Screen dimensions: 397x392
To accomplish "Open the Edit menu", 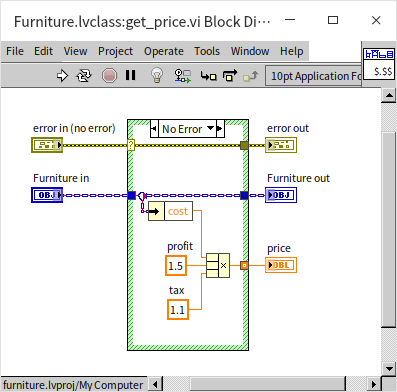I will pyautogui.click(x=43, y=51).
